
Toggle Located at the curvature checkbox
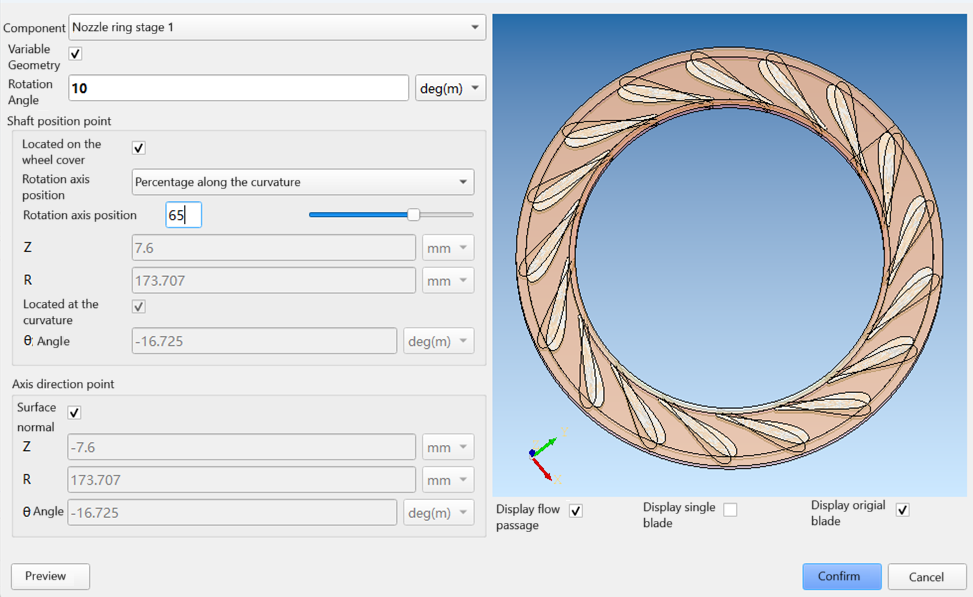(x=139, y=307)
